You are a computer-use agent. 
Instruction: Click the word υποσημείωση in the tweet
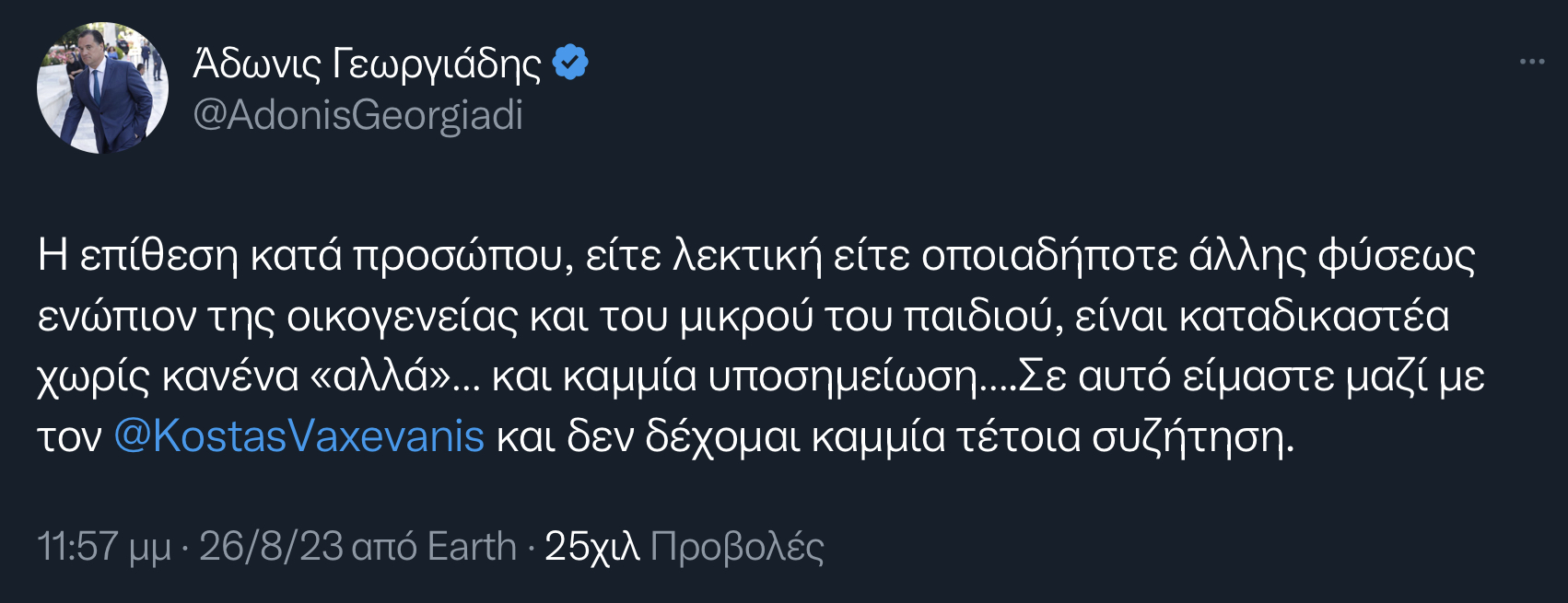click(842, 376)
